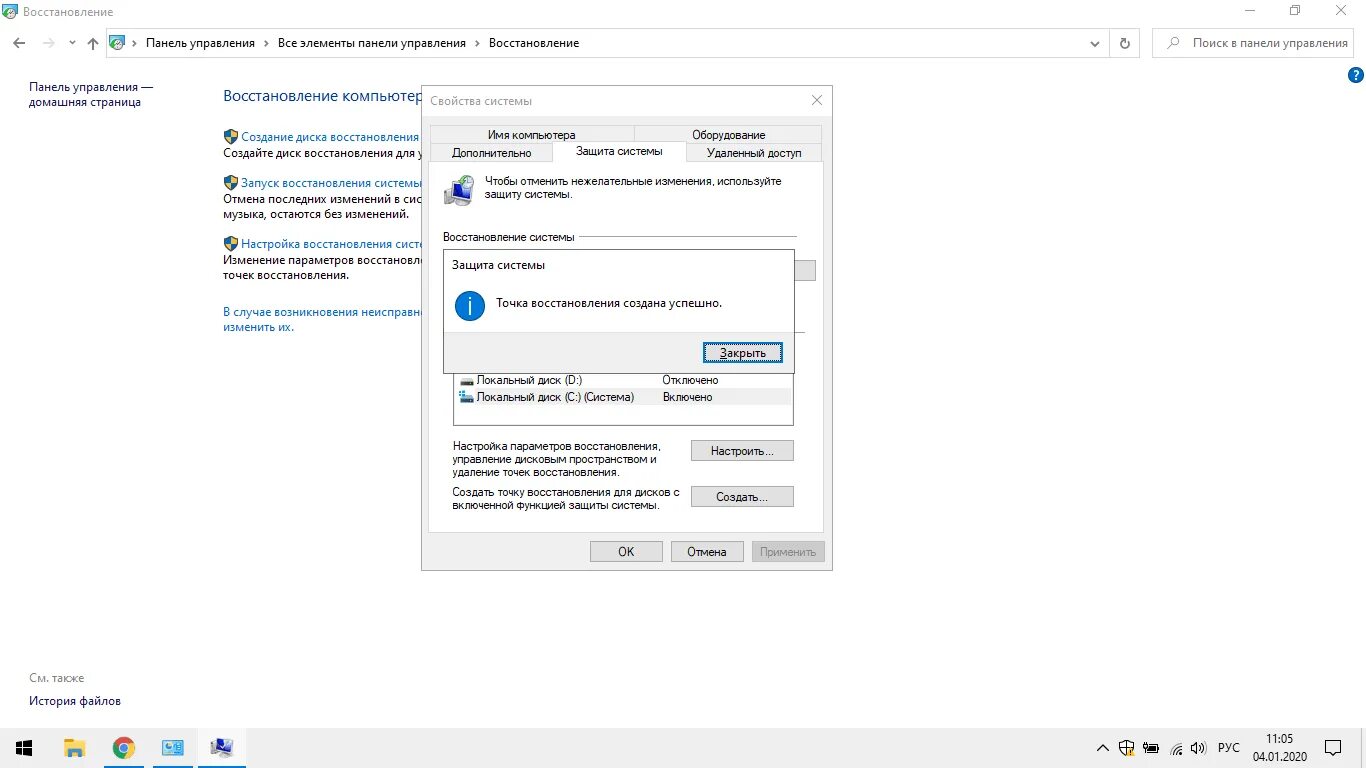
Task: Switch to the 'Имя компьютера' tab
Action: pos(532,135)
